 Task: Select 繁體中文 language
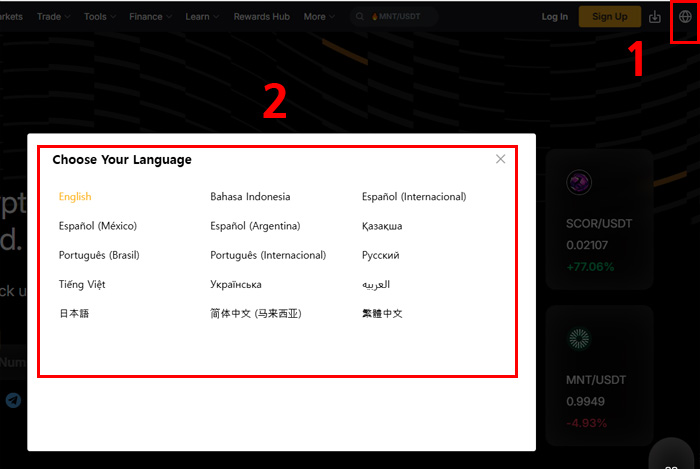[382, 313]
